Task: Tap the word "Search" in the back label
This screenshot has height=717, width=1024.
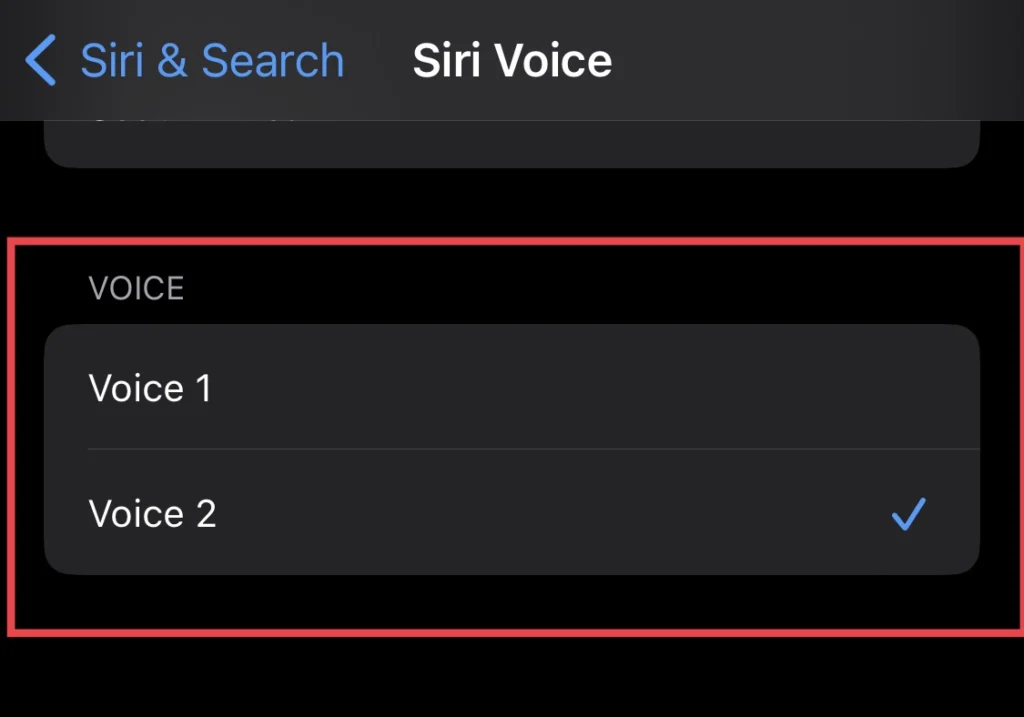Action: coord(273,60)
